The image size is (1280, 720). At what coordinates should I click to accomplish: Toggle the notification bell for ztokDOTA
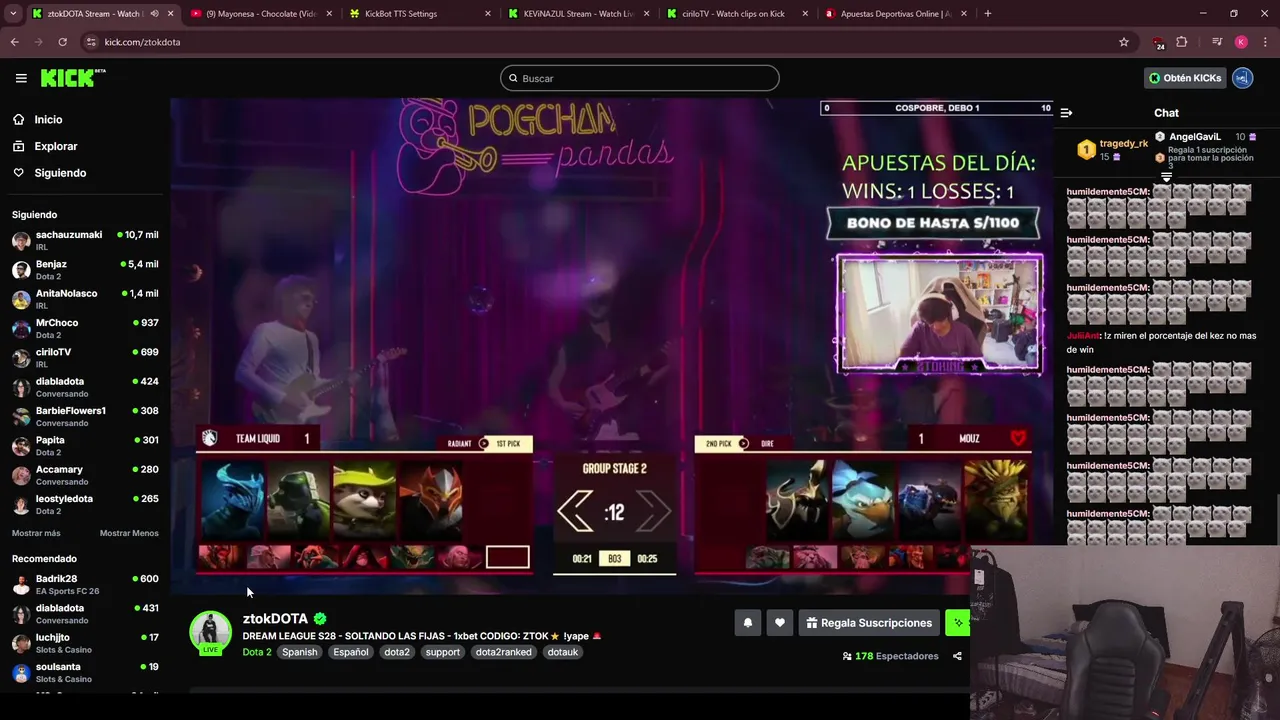747,623
